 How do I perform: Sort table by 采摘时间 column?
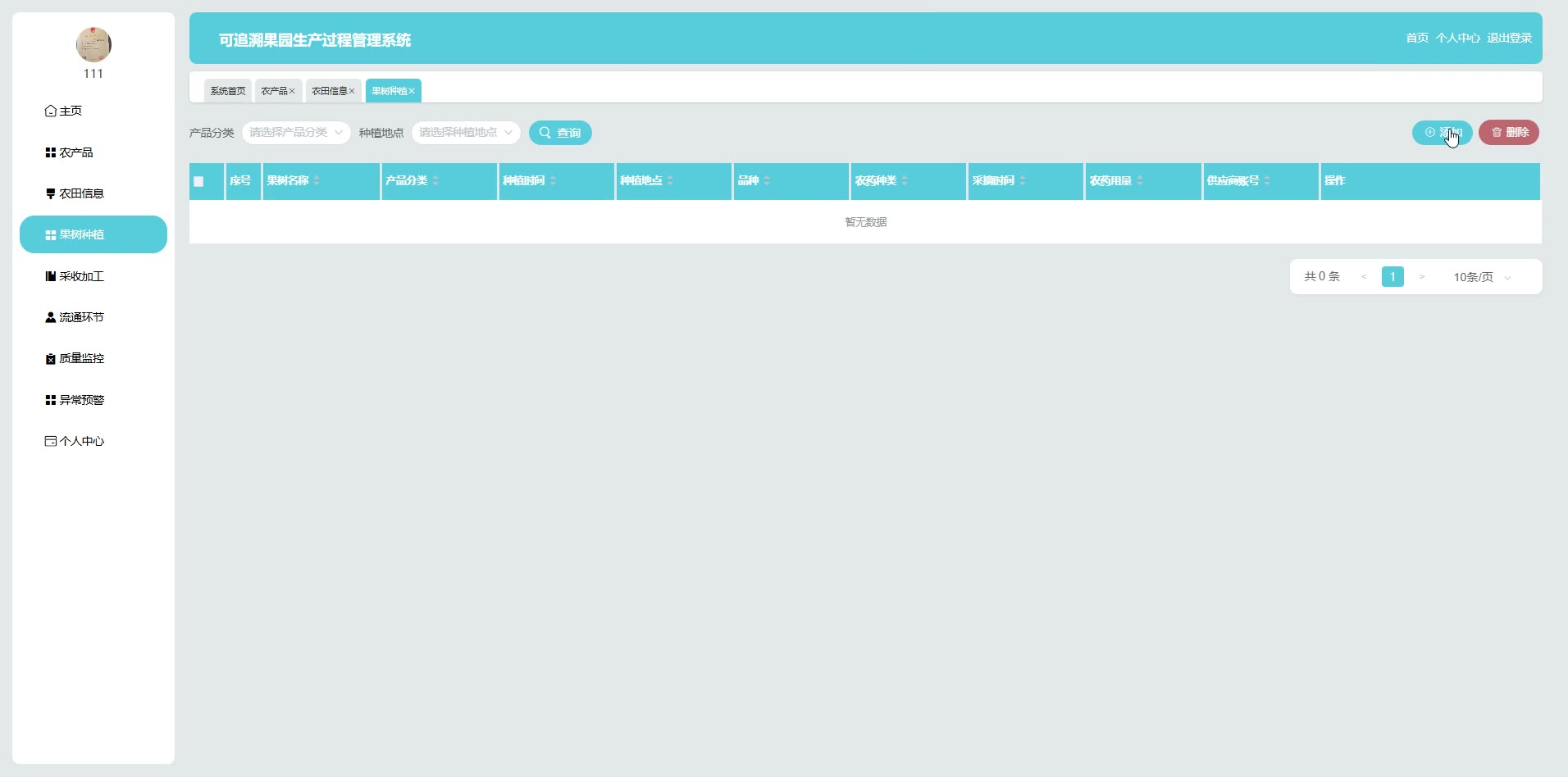tap(1023, 180)
